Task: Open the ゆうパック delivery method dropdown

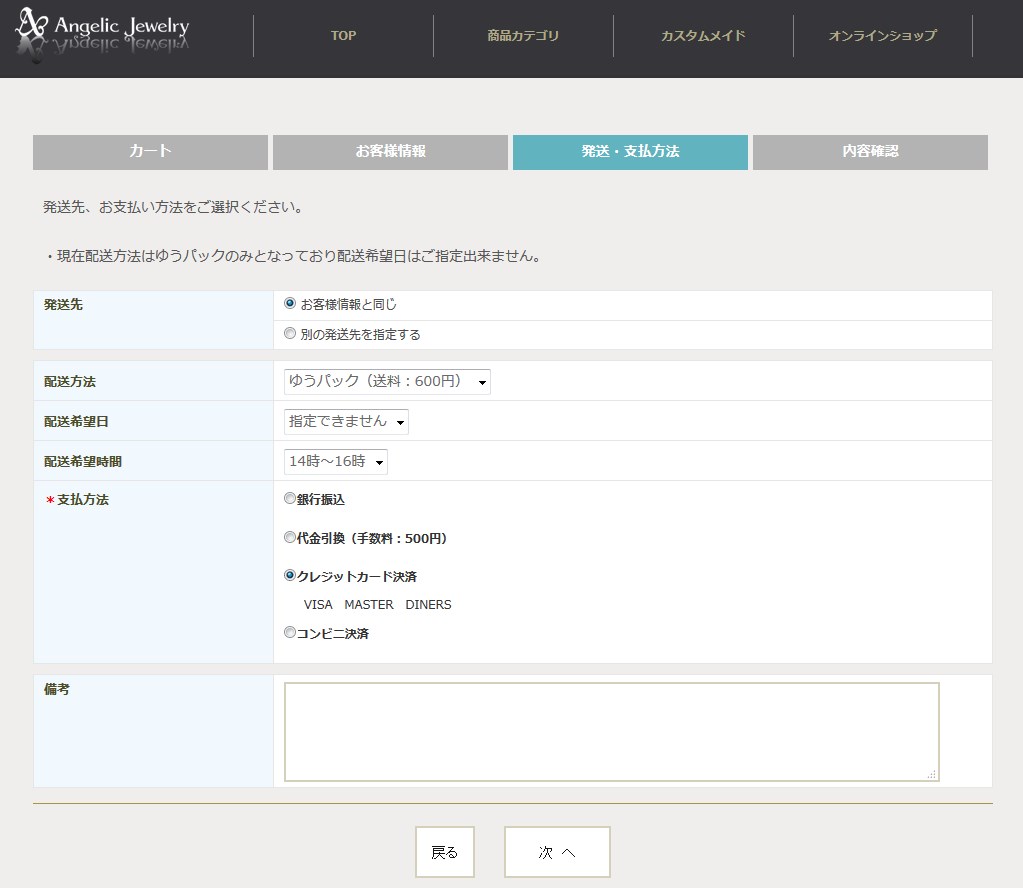Action: pyautogui.click(x=387, y=382)
